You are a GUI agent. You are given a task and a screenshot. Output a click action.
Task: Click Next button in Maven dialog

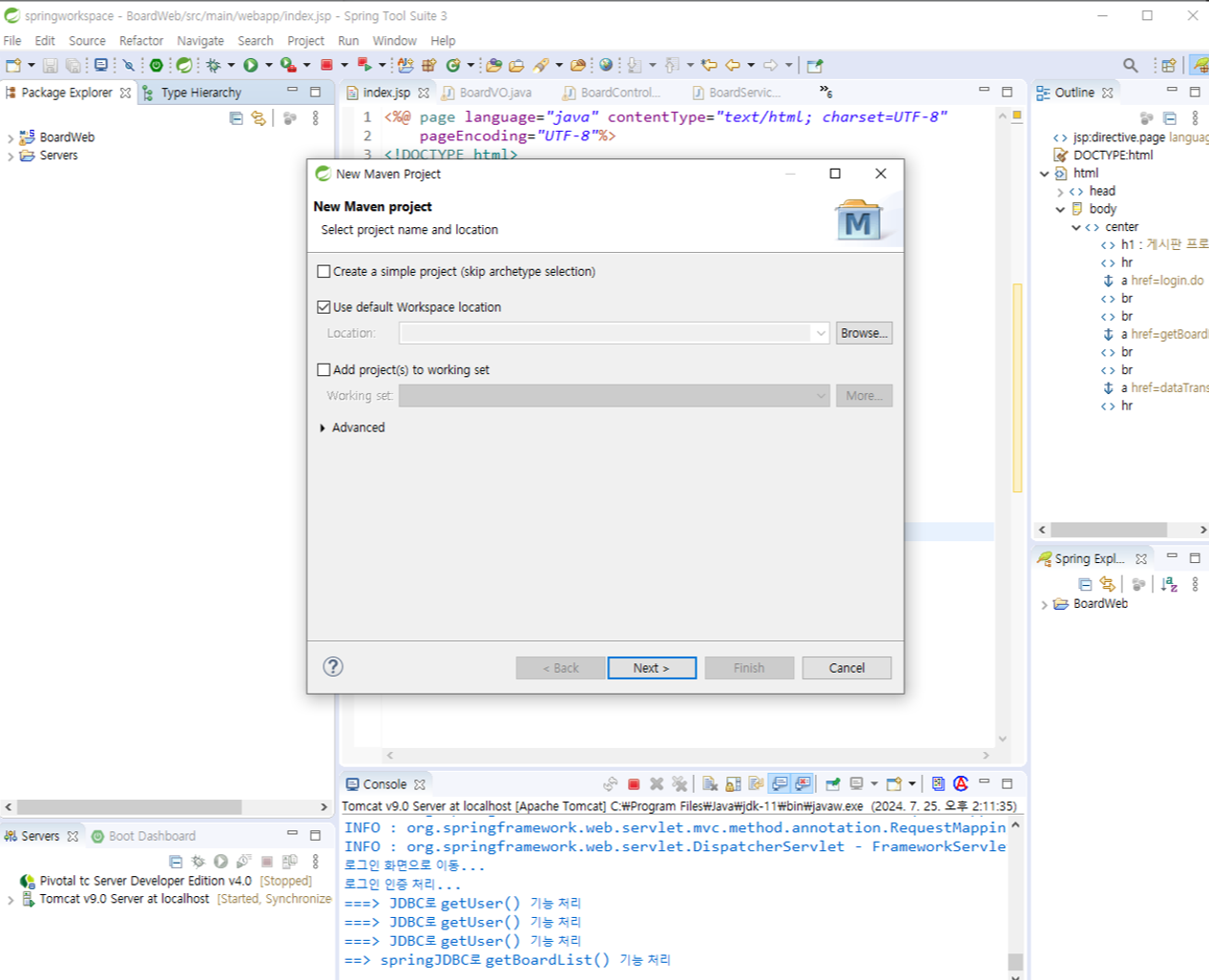652,668
